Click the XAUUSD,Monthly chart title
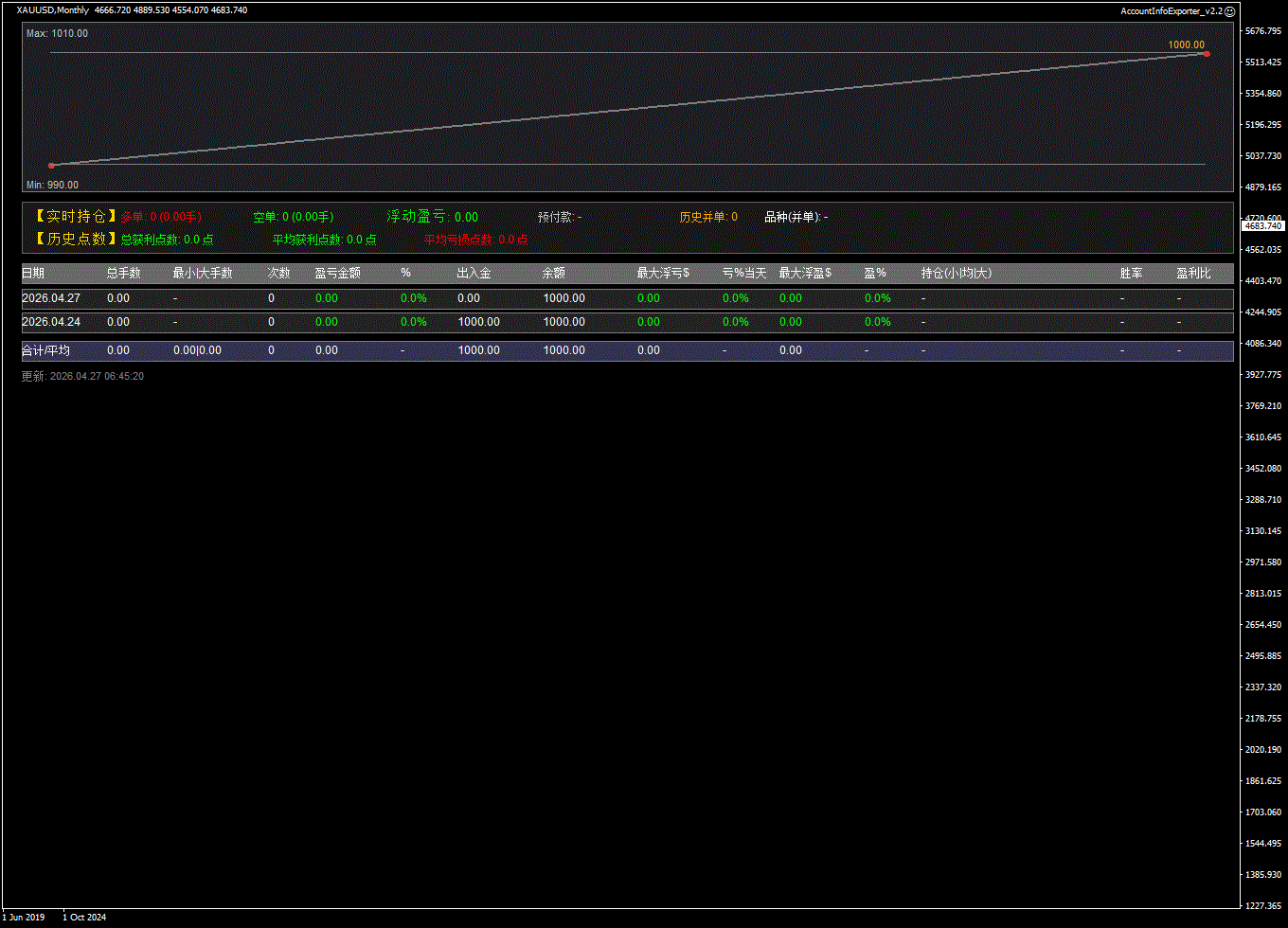Viewport: 1288px width, 928px height. click(x=53, y=10)
